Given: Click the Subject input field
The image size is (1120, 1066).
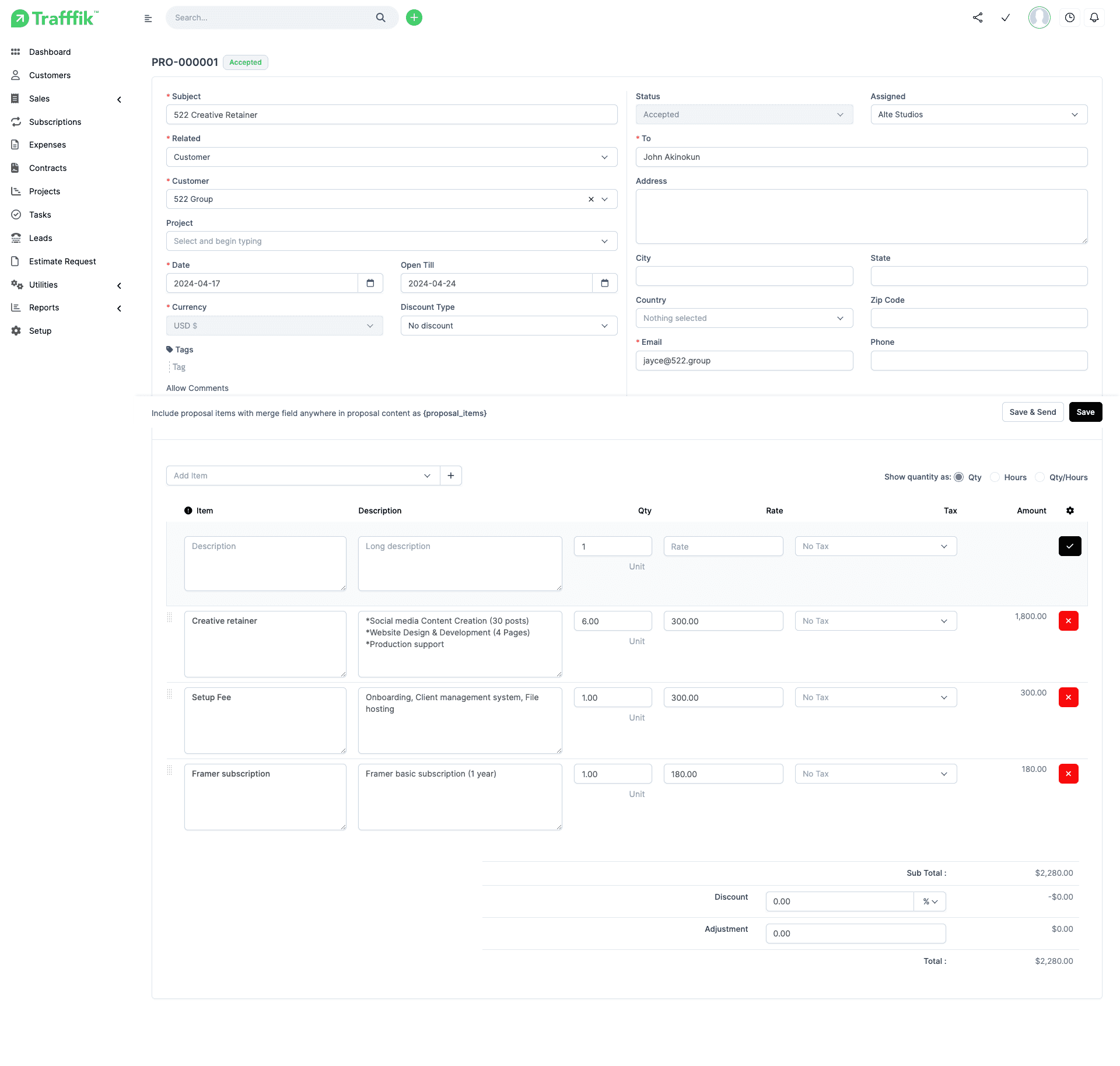Looking at the screenshot, I should coord(391,114).
